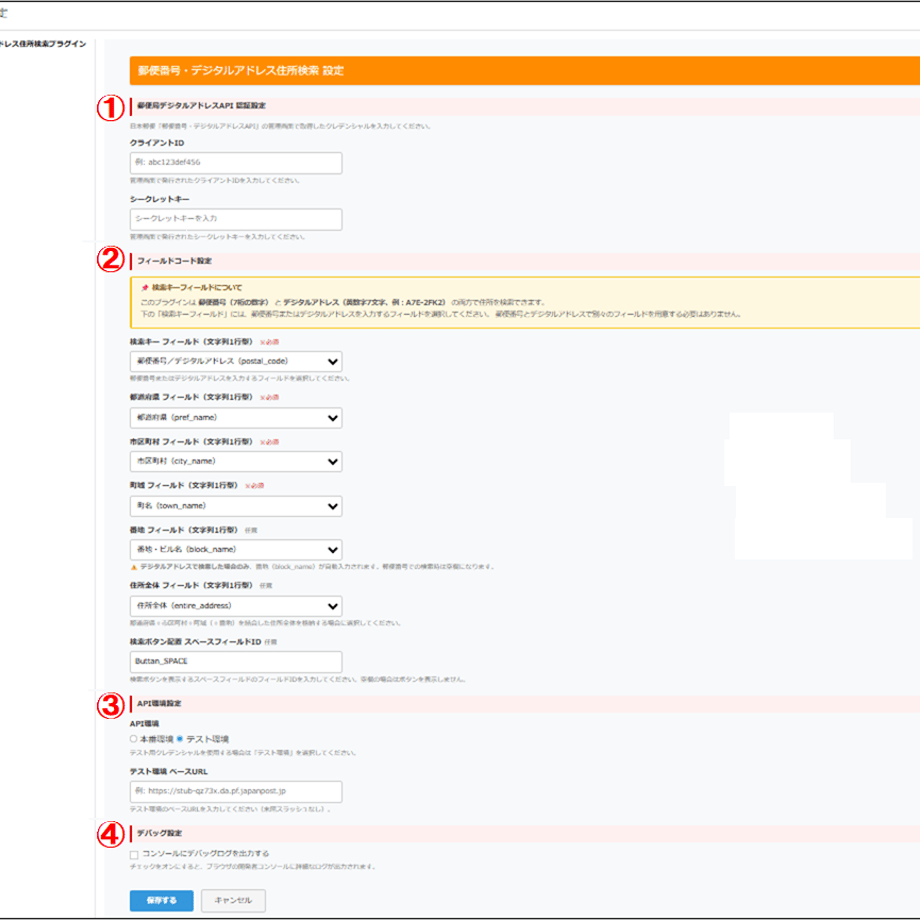Enable console debug log output checkbox
Viewport: 920px width, 920px height.
point(134,854)
